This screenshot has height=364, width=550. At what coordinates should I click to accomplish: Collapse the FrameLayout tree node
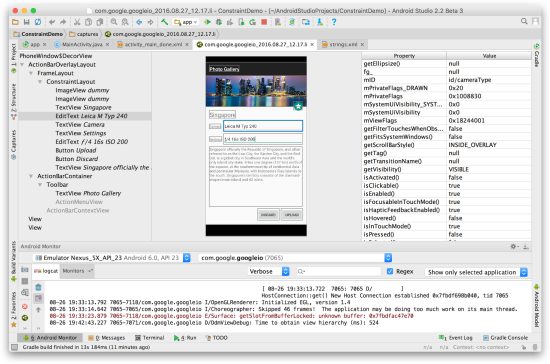click(31, 73)
